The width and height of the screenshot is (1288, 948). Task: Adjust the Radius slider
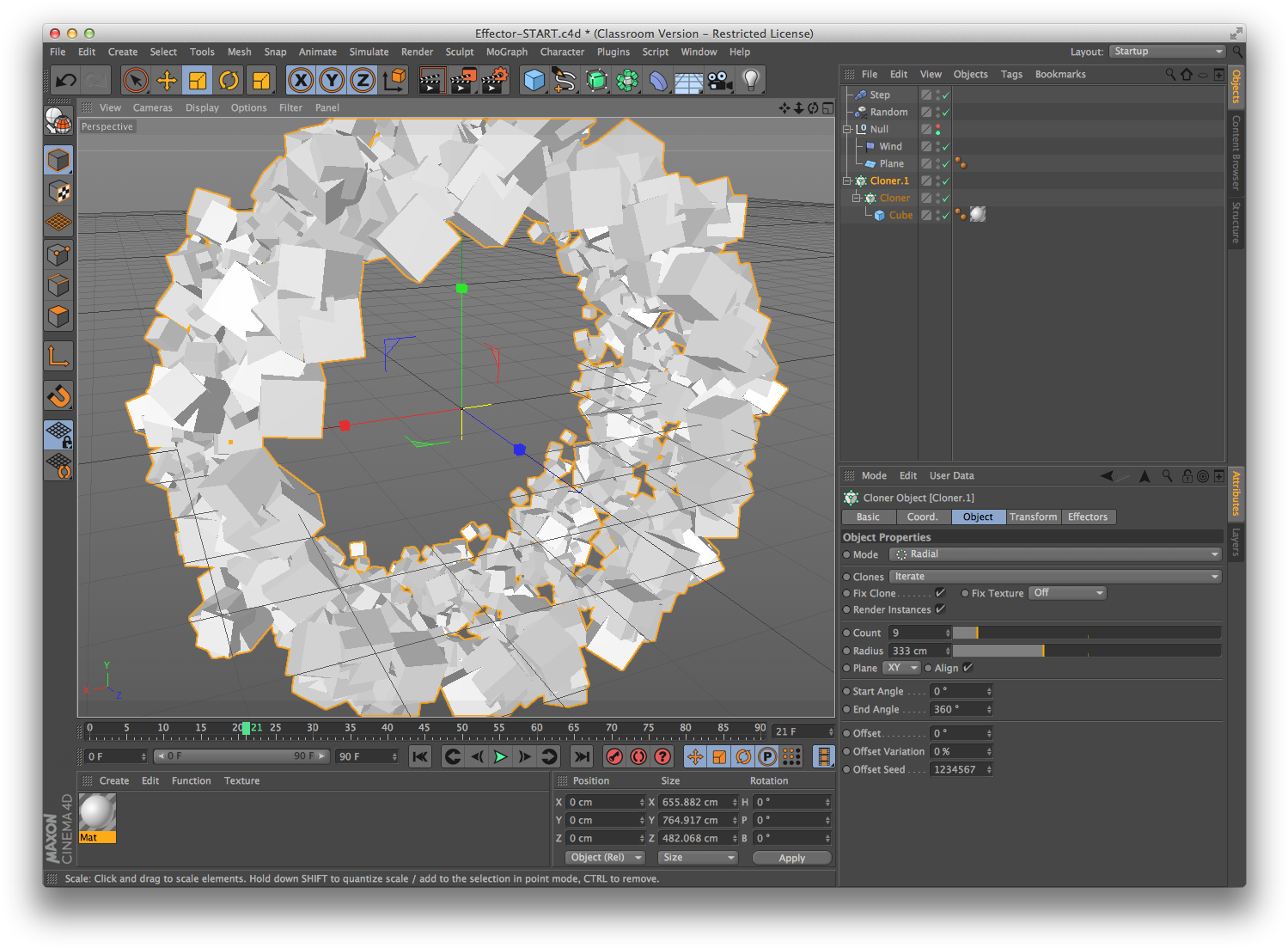pos(1043,651)
